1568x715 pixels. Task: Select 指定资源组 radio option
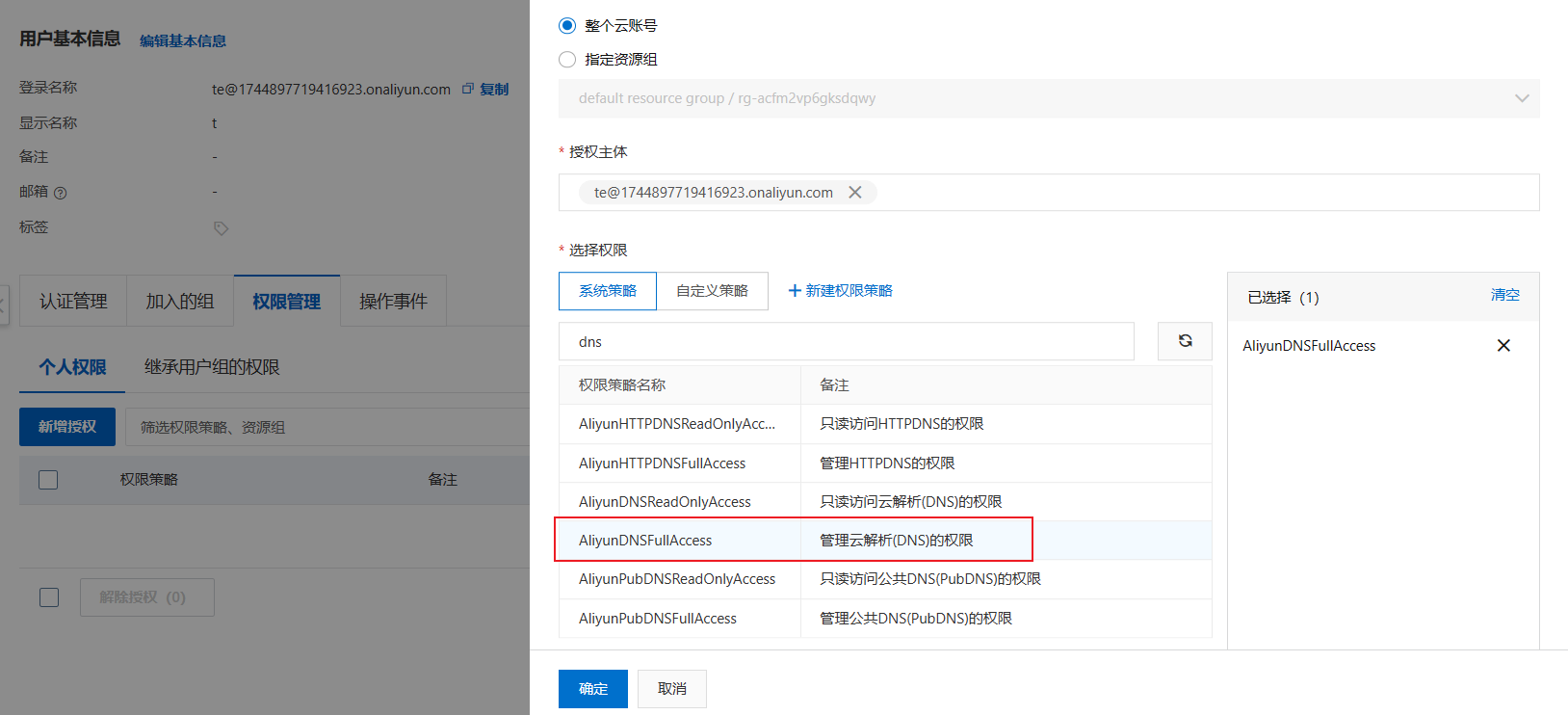tap(567, 60)
